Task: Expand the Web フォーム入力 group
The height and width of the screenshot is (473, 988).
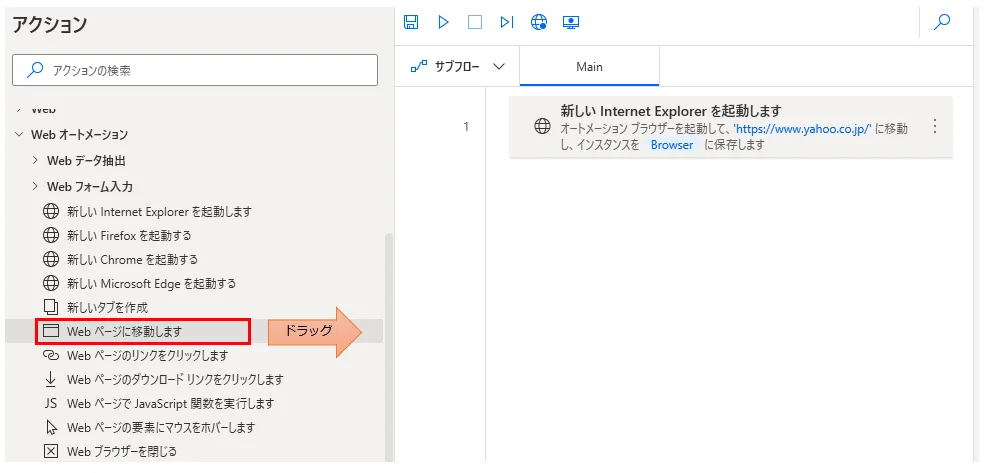Action: 35,186
